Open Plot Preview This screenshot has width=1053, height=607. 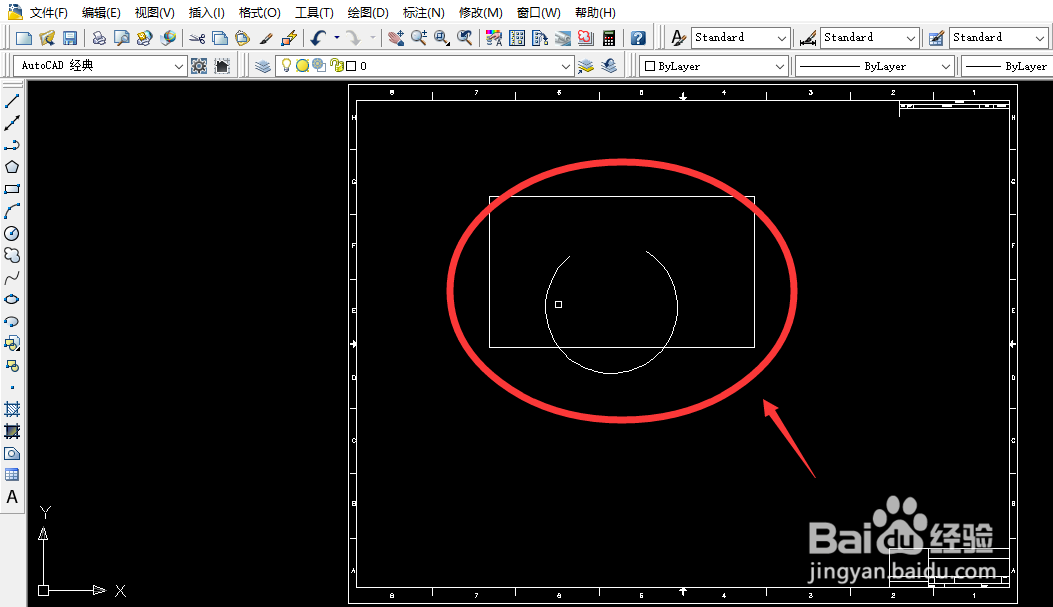coord(122,38)
